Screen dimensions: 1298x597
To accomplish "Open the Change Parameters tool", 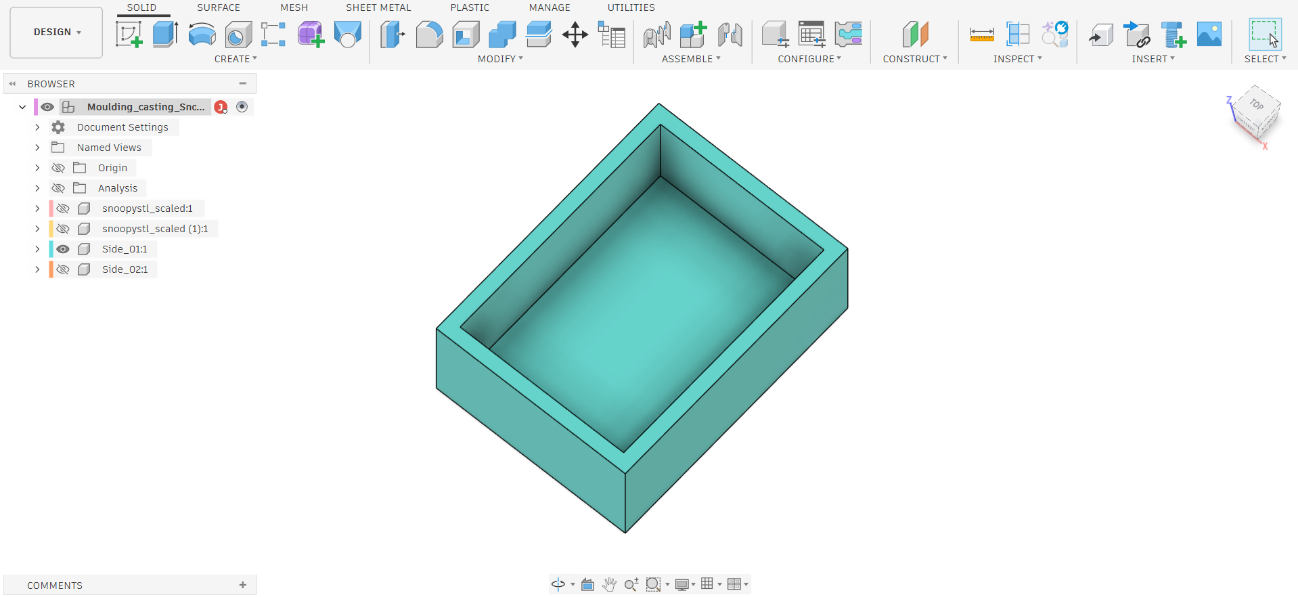I will tap(611, 35).
